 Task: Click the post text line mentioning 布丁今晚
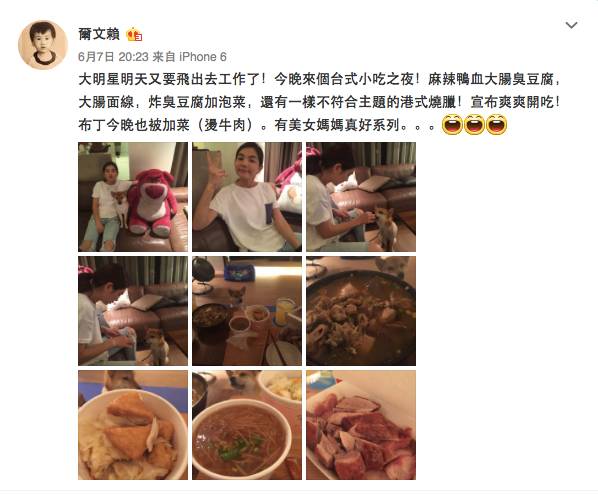point(256,125)
